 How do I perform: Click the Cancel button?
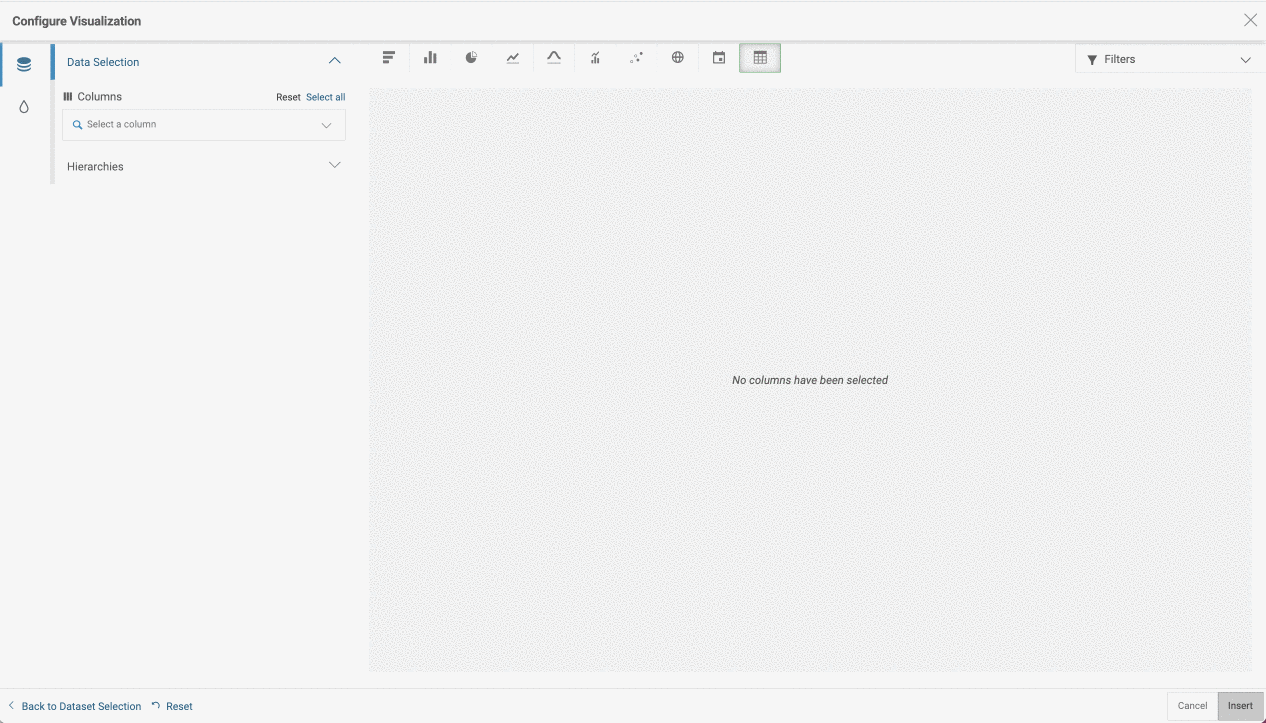click(x=1192, y=706)
